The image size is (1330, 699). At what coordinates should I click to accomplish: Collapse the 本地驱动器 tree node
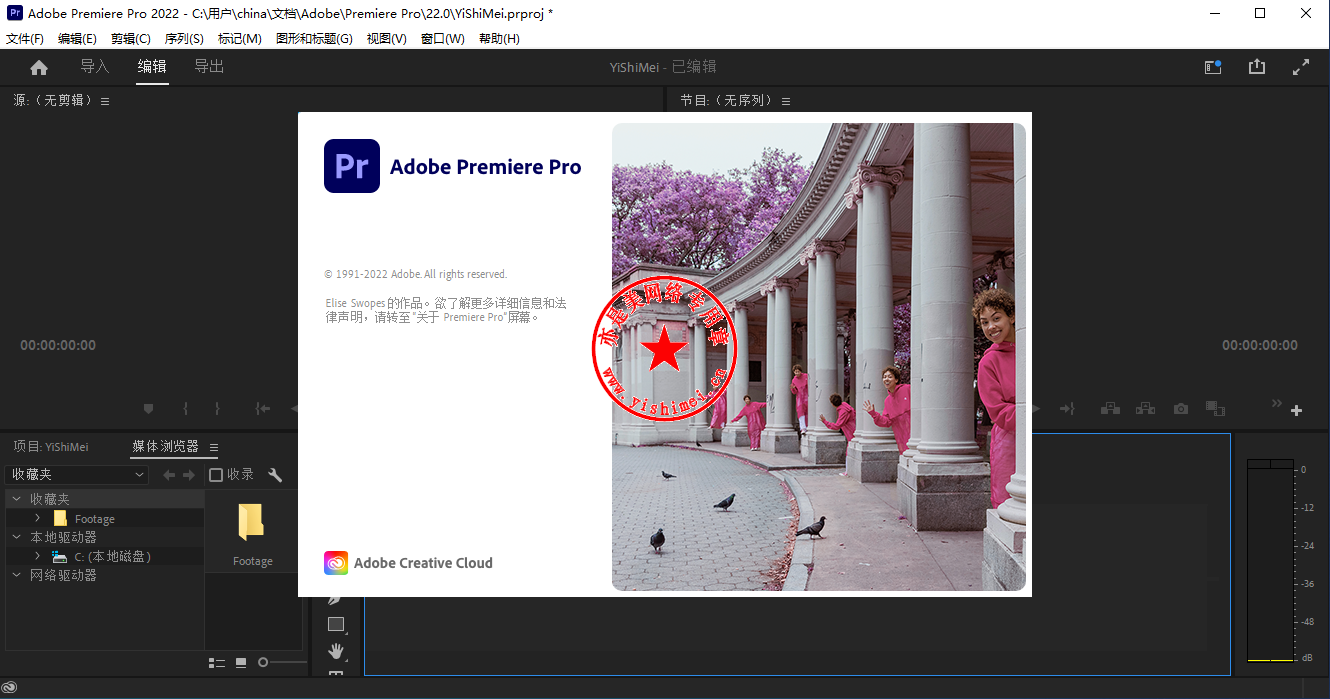coord(16,537)
